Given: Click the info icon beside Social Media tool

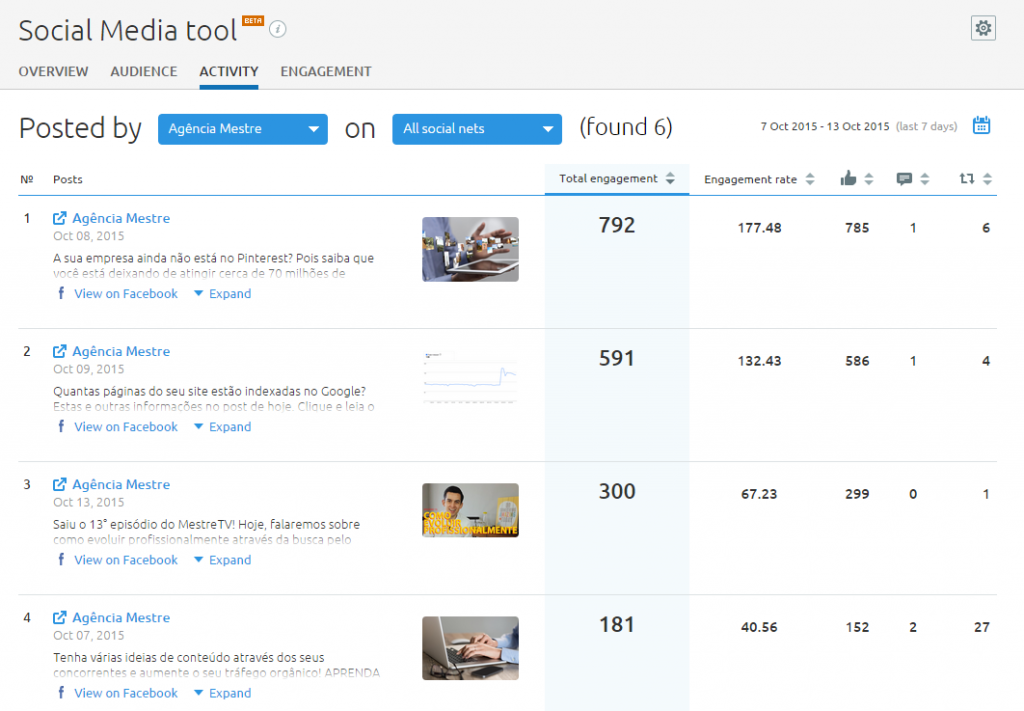Looking at the screenshot, I should point(278,30).
